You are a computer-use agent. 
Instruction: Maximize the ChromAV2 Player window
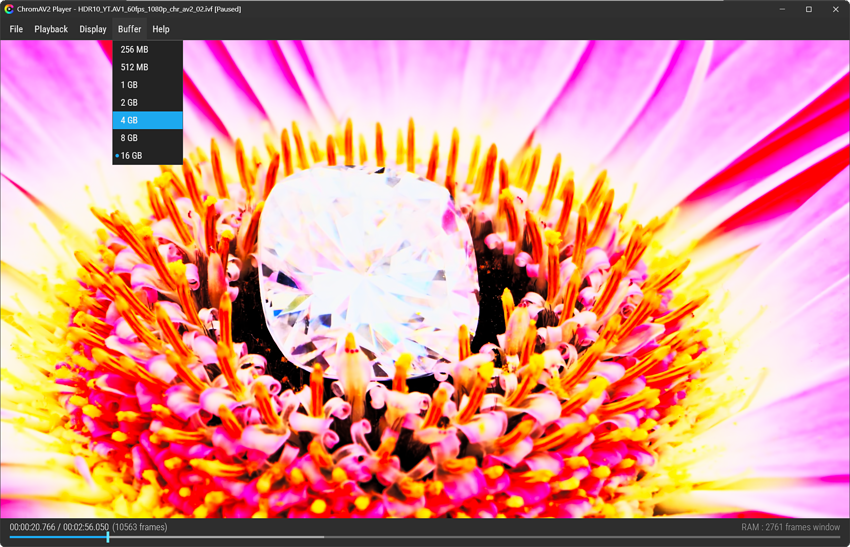(x=808, y=9)
